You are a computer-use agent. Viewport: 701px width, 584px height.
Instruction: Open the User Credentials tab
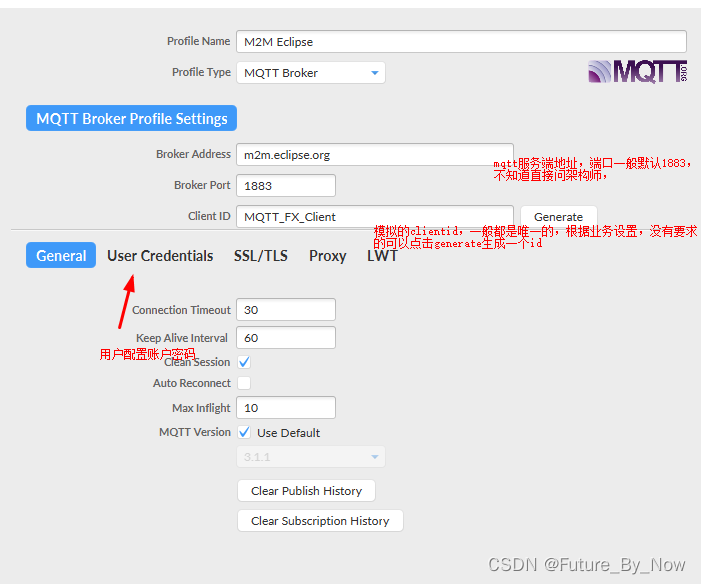[x=160, y=256]
